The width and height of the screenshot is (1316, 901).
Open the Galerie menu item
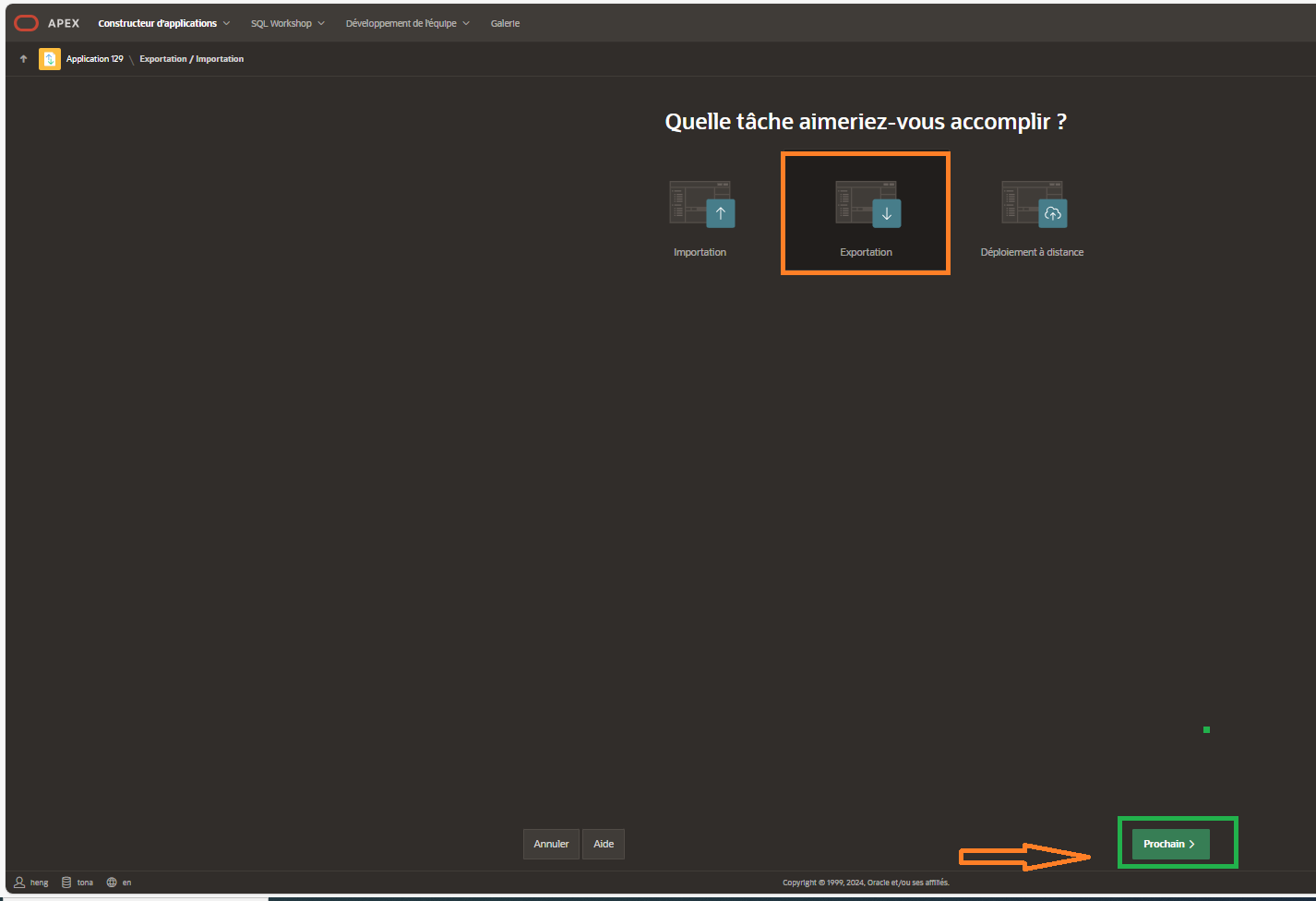pyautogui.click(x=505, y=23)
